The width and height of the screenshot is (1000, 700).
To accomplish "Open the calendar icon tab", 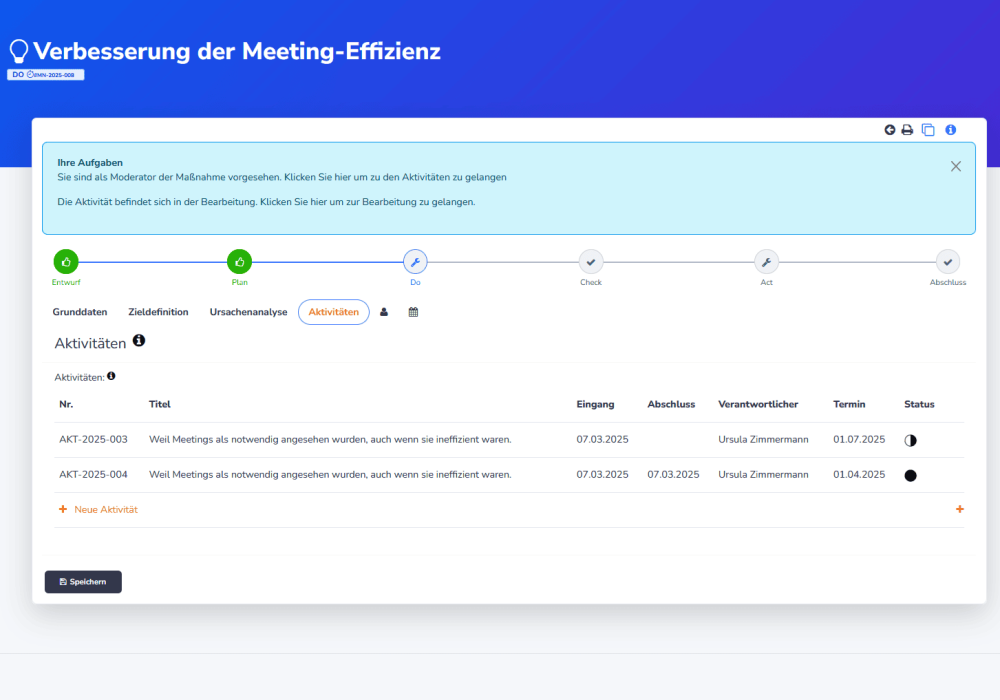I will click(413, 312).
